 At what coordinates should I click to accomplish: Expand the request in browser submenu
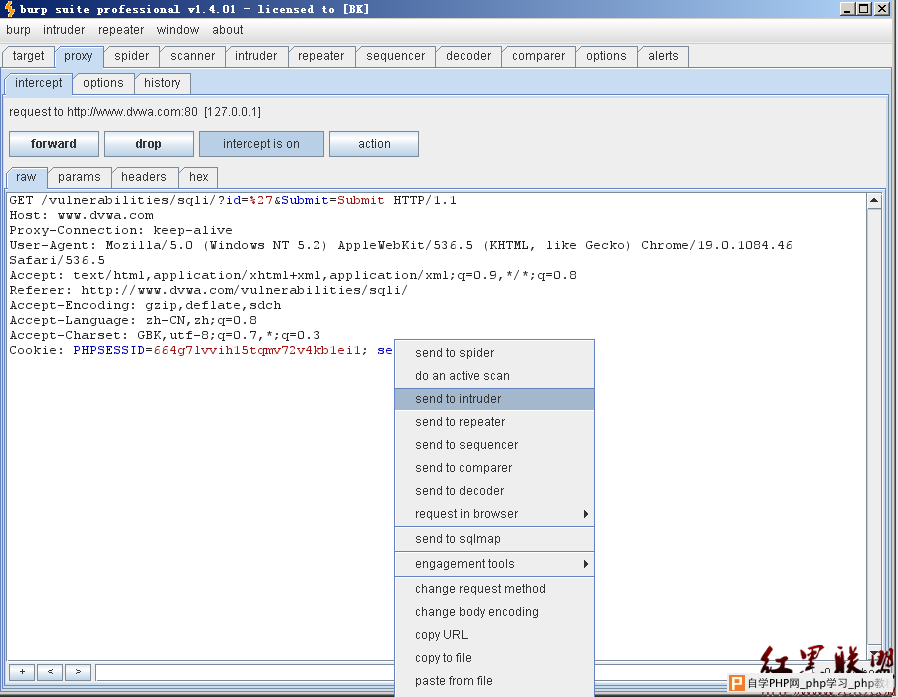point(494,514)
